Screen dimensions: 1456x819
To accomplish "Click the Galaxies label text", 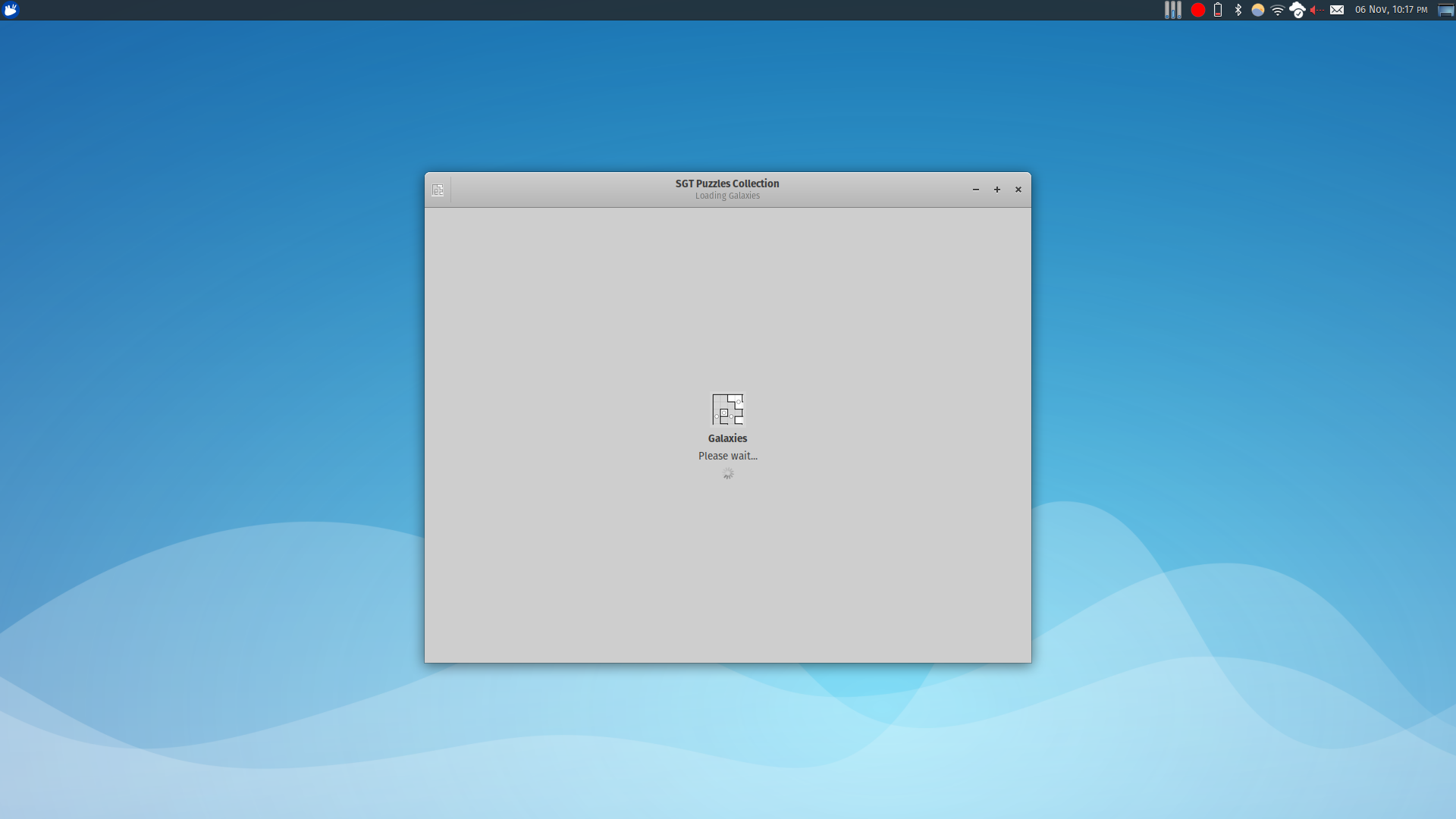I will (x=727, y=438).
